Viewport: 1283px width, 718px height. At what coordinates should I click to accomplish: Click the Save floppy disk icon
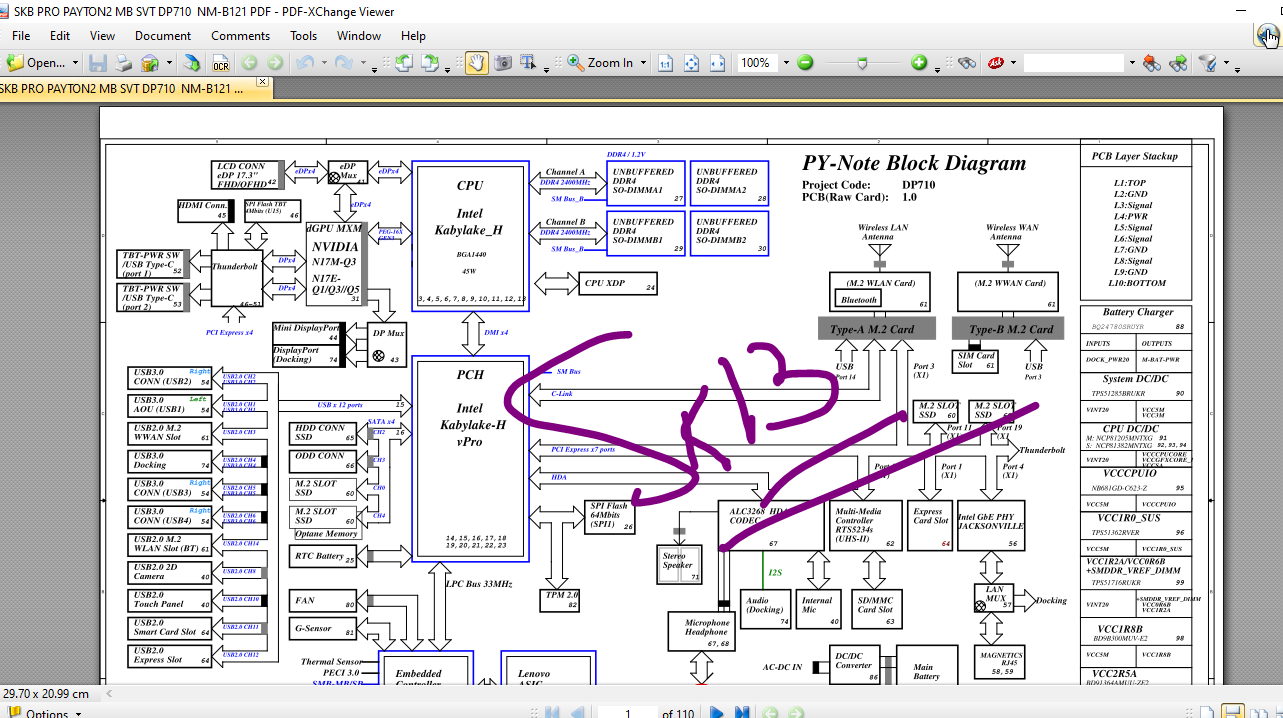click(98, 63)
